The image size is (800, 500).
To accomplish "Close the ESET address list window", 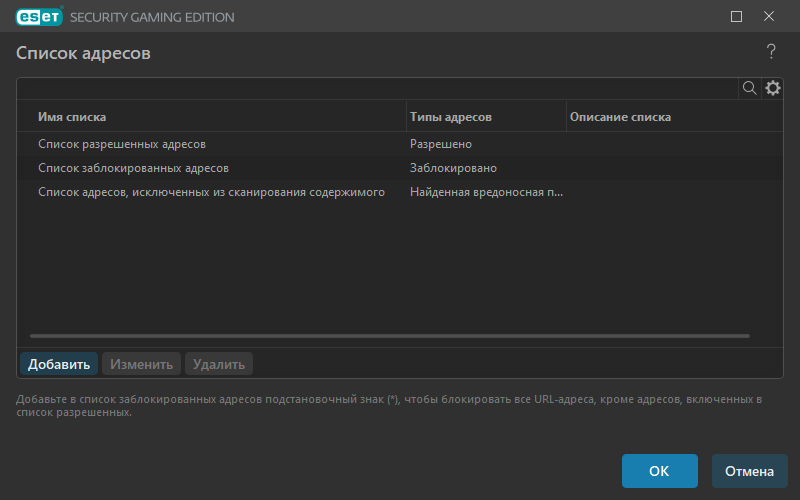I will point(768,16).
